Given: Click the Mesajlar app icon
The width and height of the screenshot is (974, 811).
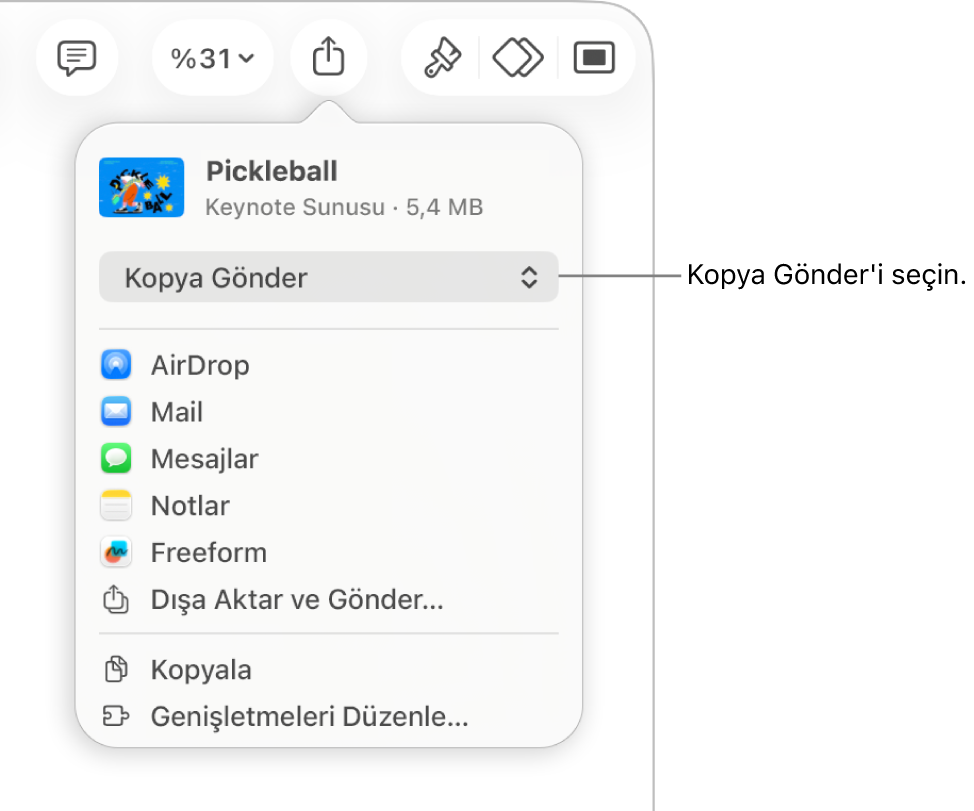Looking at the screenshot, I should pyautogui.click(x=116, y=458).
